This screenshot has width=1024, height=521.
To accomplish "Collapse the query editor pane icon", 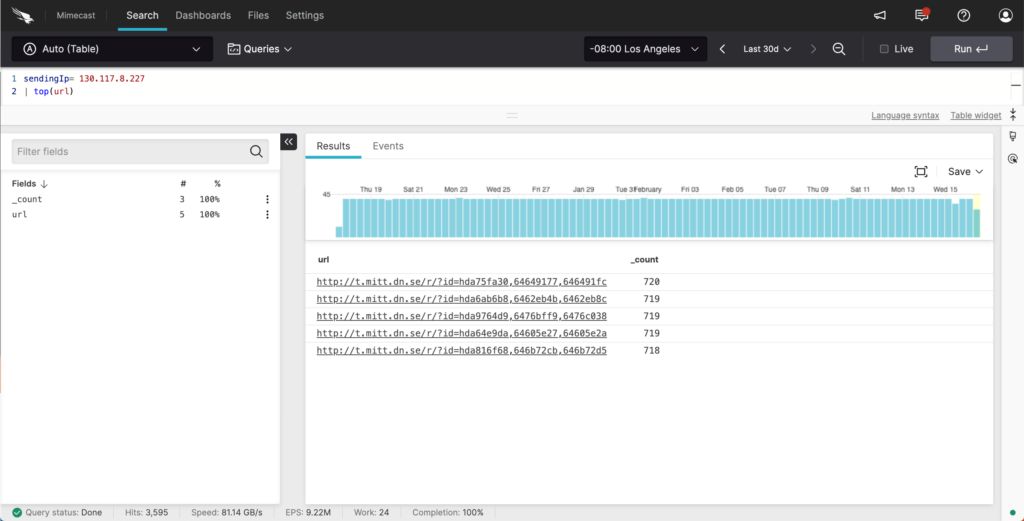I will (x=1013, y=115).
